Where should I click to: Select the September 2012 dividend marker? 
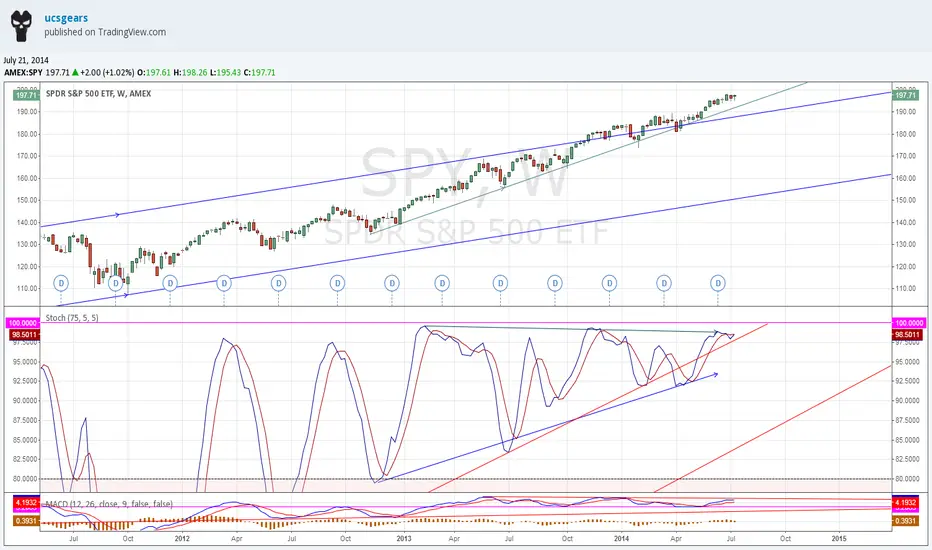[x=338, y=284]
